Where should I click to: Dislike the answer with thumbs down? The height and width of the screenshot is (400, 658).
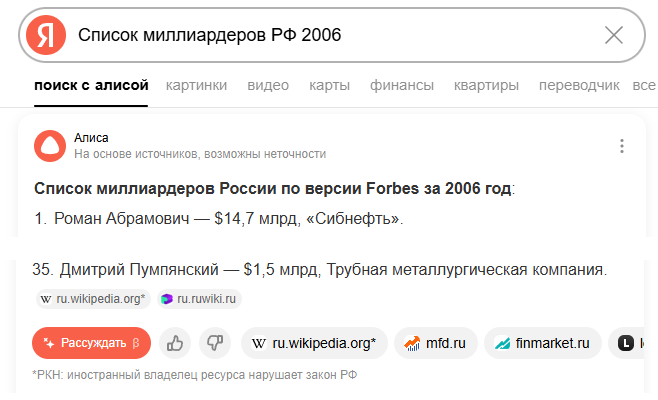click(x=215, y=343)
